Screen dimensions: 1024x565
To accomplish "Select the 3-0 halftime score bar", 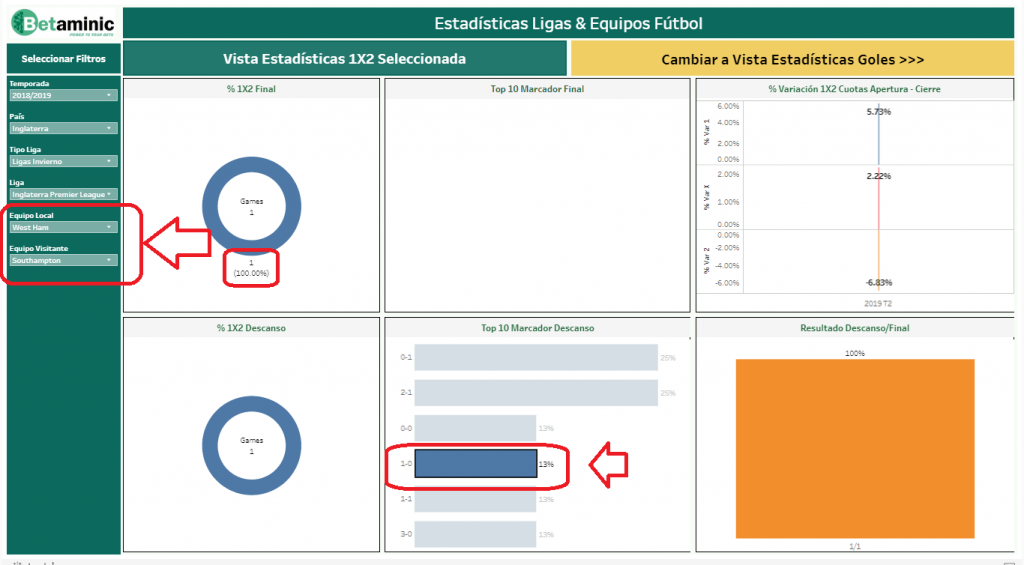I will (475, 534).
